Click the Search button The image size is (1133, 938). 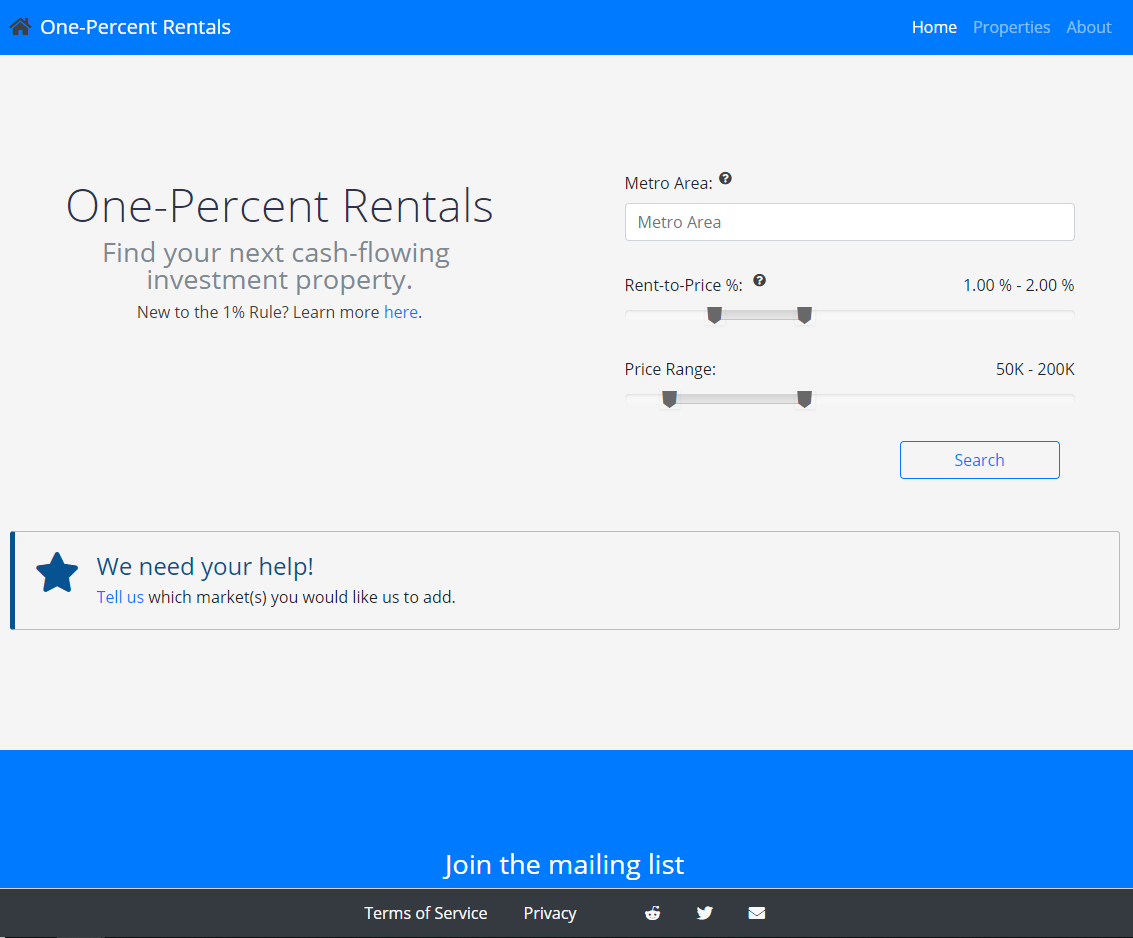tap(979, 460)
